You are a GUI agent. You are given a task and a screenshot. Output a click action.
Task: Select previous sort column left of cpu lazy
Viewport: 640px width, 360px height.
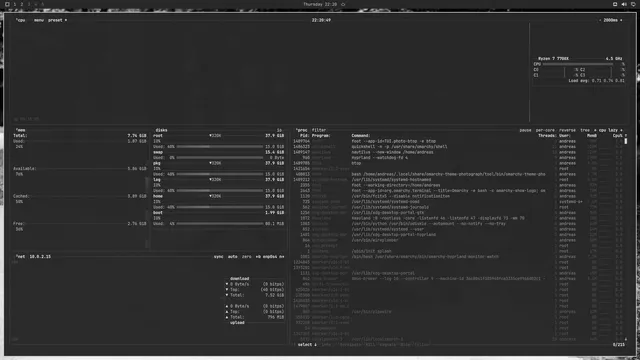(595, 130)
